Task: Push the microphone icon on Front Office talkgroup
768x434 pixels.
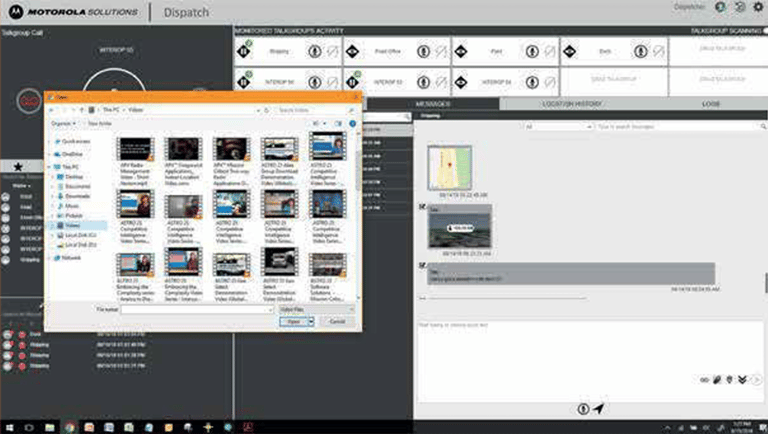Action: click(424, 51)
